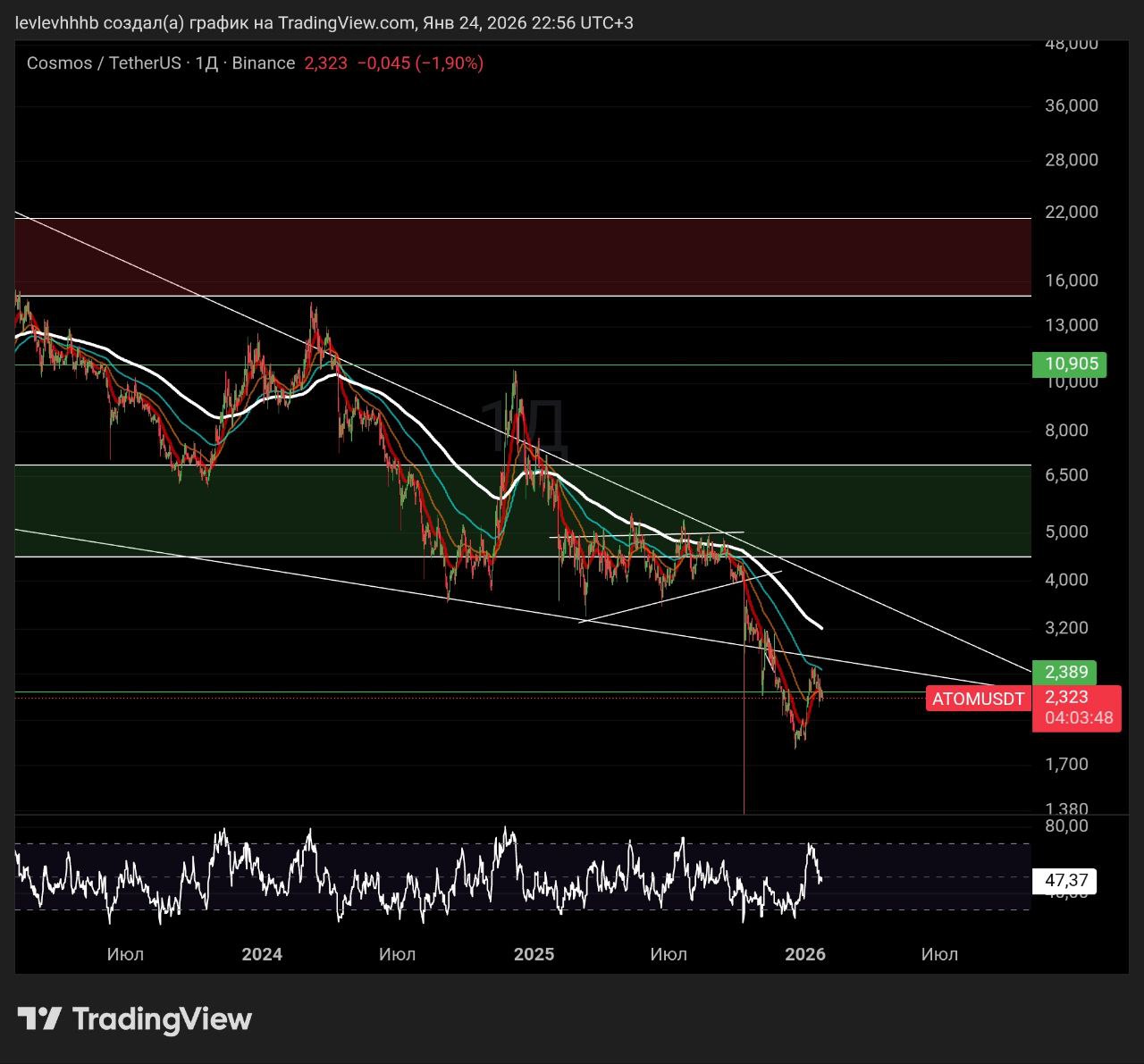Click the 47,37 RSI value label
This screenshot has width=1144, height=1064.
1065,881
